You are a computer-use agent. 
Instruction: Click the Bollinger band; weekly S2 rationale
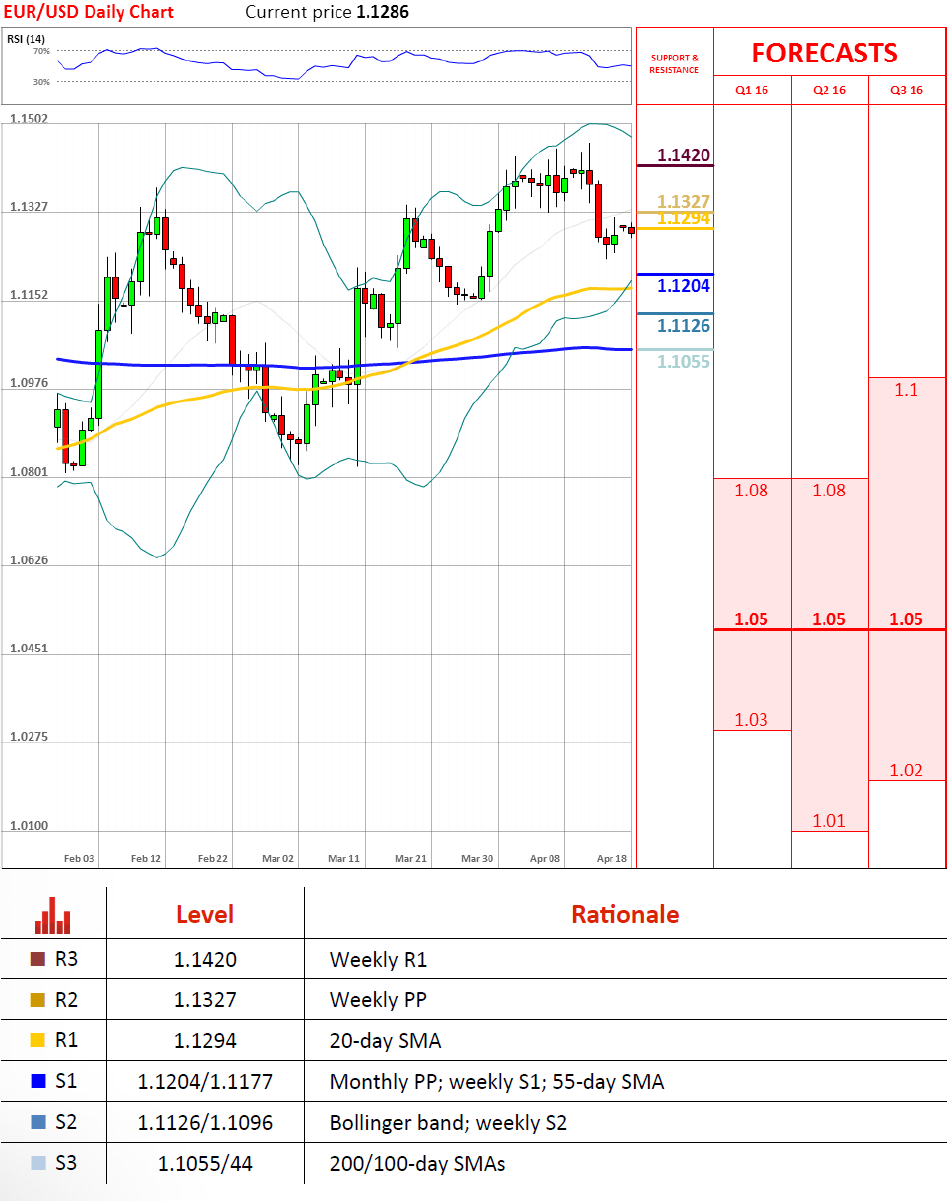tap(448, 1123)
